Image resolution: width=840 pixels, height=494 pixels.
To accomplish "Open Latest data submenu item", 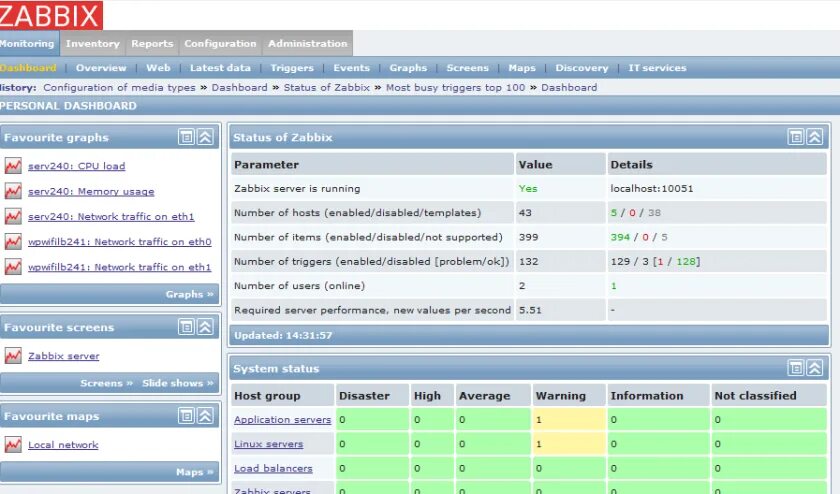I will pyautogui.click(x=220, y=68).
